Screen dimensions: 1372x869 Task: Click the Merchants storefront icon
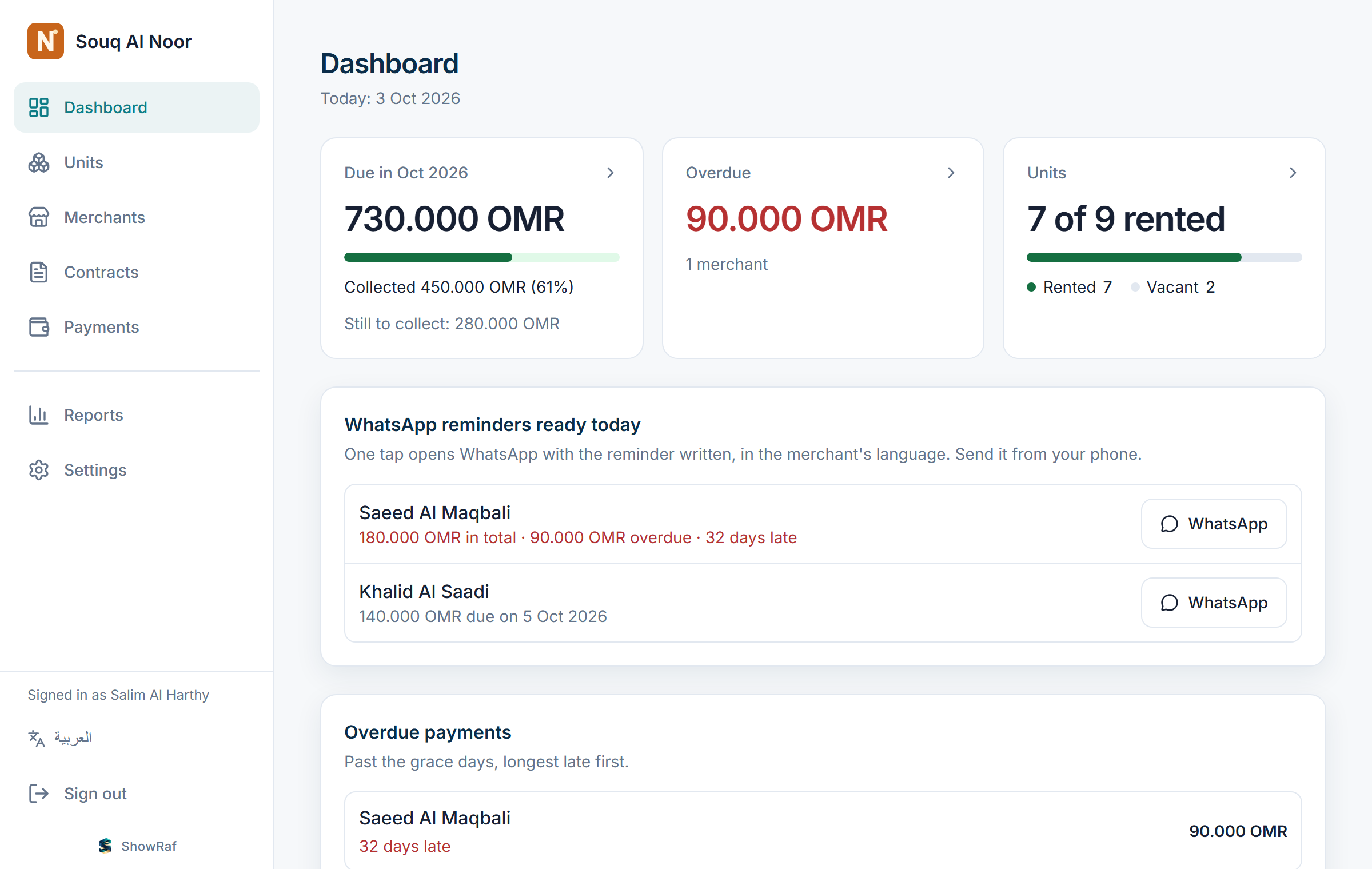(x=39, y=217)
